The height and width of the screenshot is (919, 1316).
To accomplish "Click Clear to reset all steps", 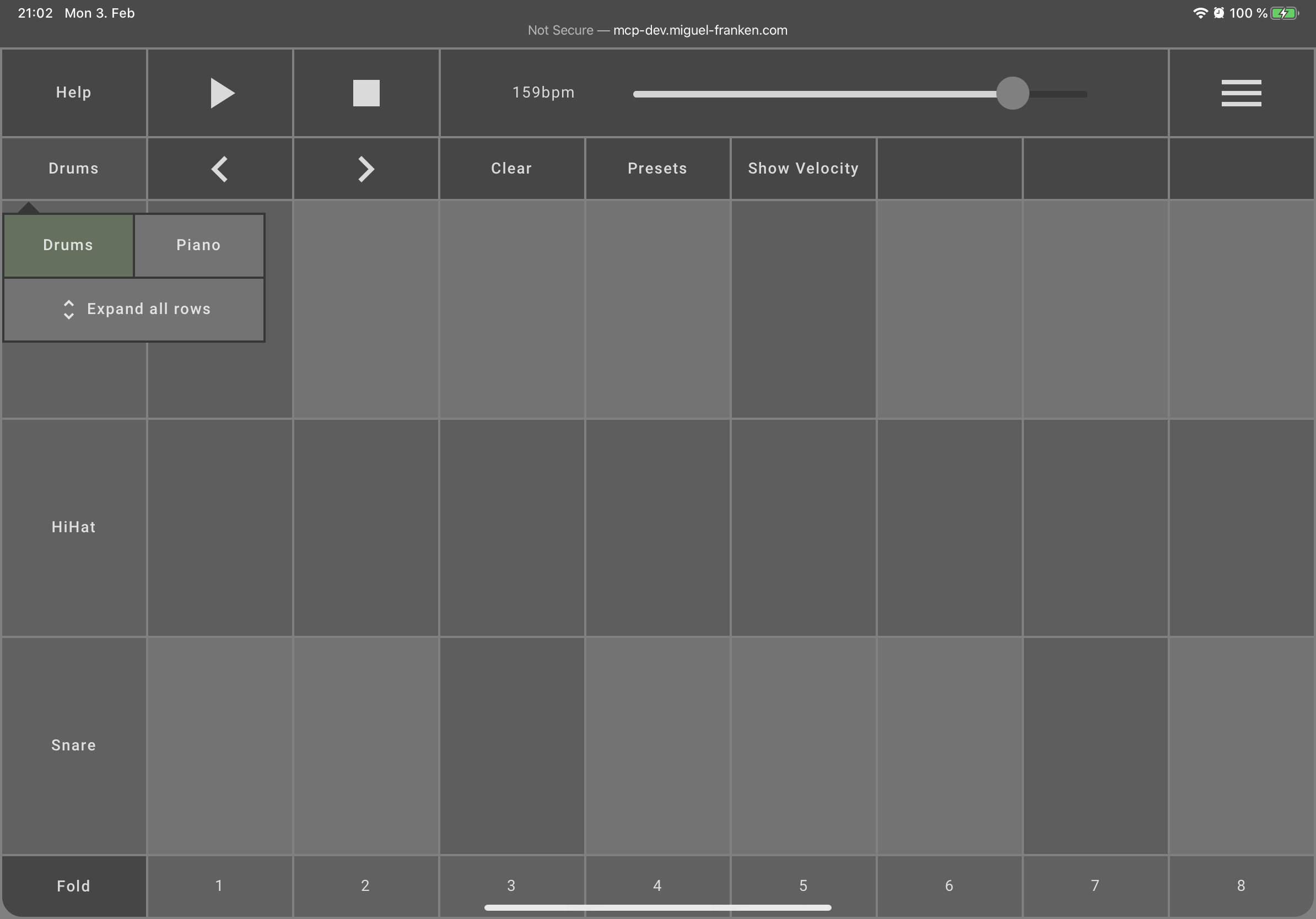I will click(511, 168).
